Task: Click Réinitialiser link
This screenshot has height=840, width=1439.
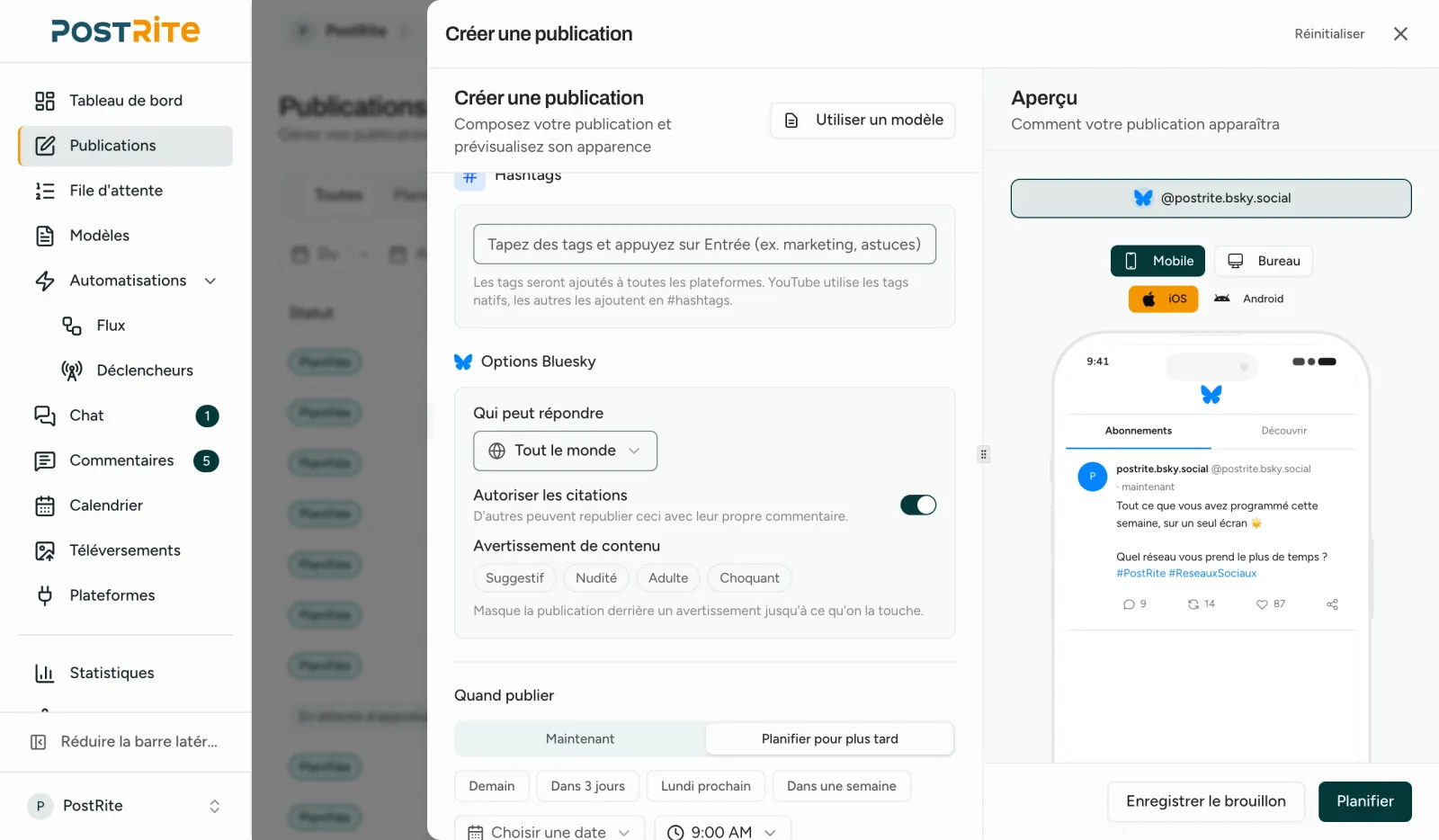Action: 1329,34
